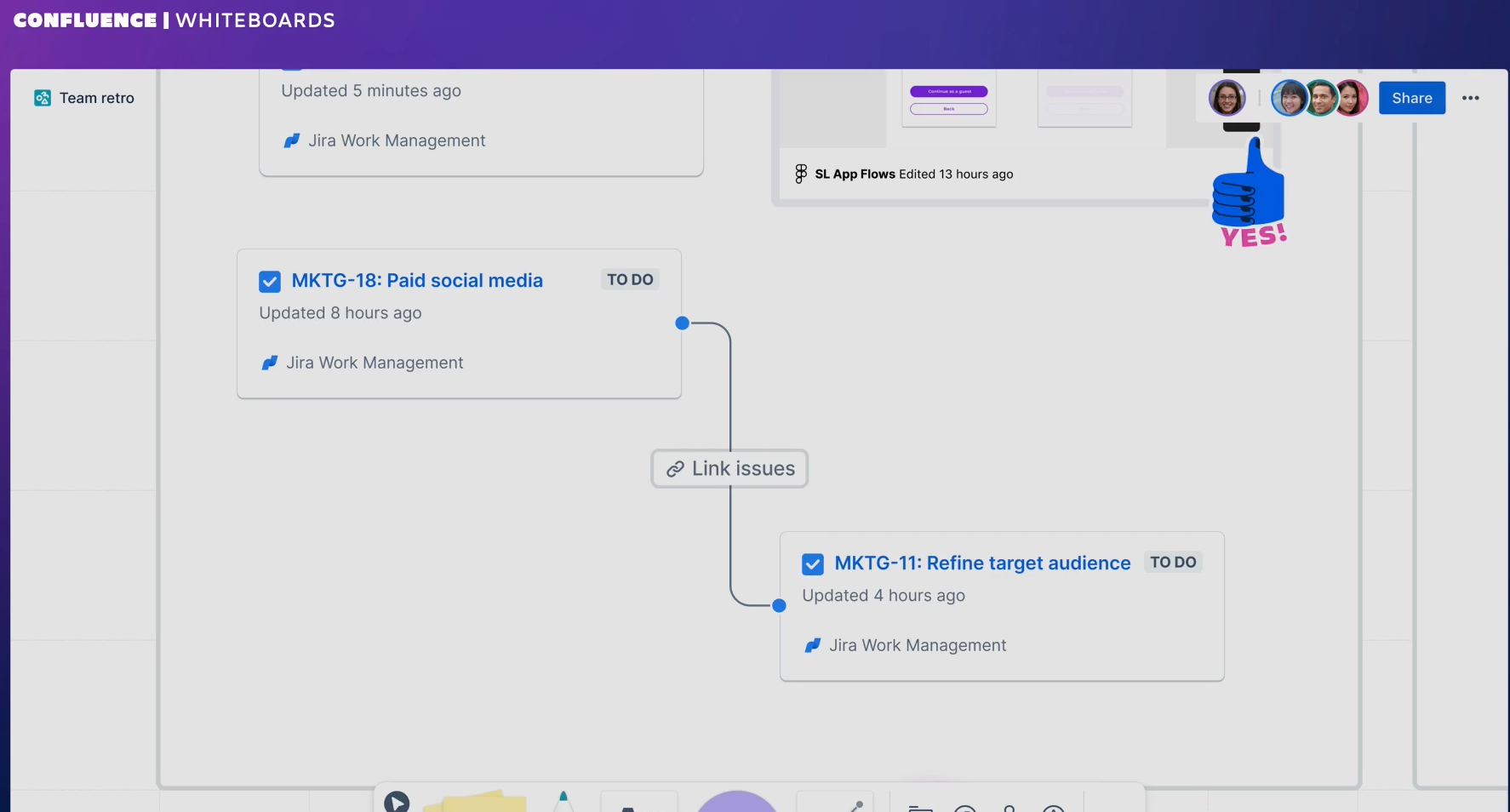Toggle checkbox icon on MKTG-11 card

point(813,563)
